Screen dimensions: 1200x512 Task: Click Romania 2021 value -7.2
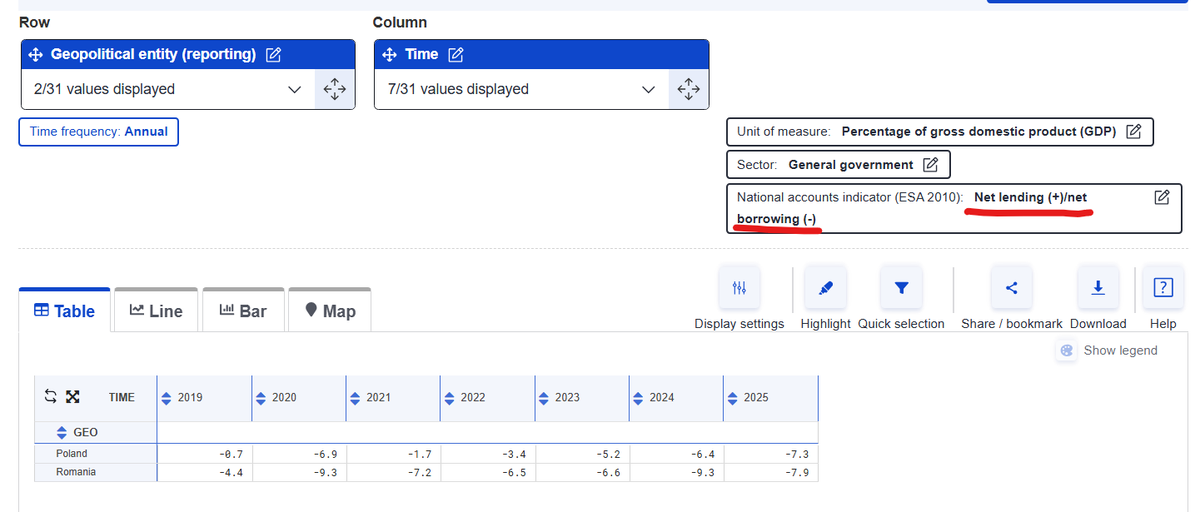coord(393,472)
